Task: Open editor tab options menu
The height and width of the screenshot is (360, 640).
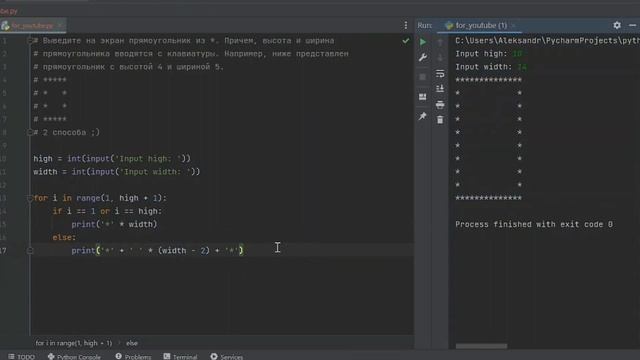Action: pyautogui.click(x=406, y=25)
